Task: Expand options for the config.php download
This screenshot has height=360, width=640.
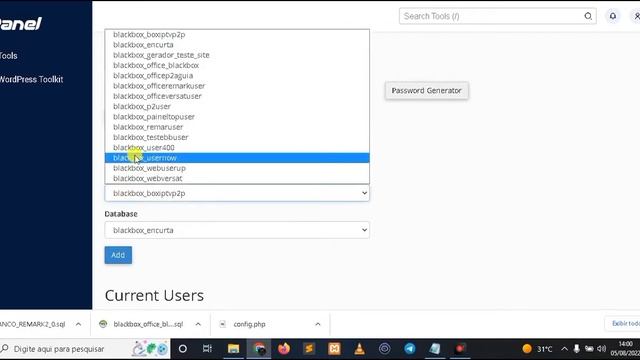Action: [318, 324]
